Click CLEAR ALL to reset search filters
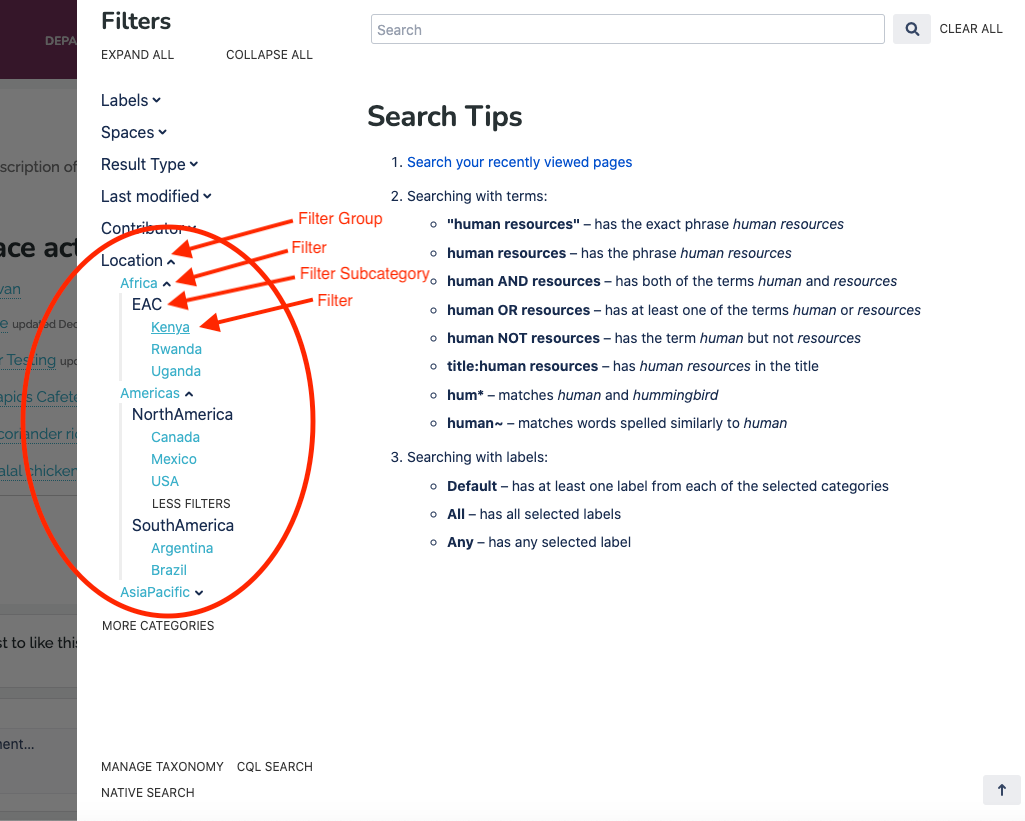Image resolution: width=1025 pixels, height=821 pixels. click(970, 28)
